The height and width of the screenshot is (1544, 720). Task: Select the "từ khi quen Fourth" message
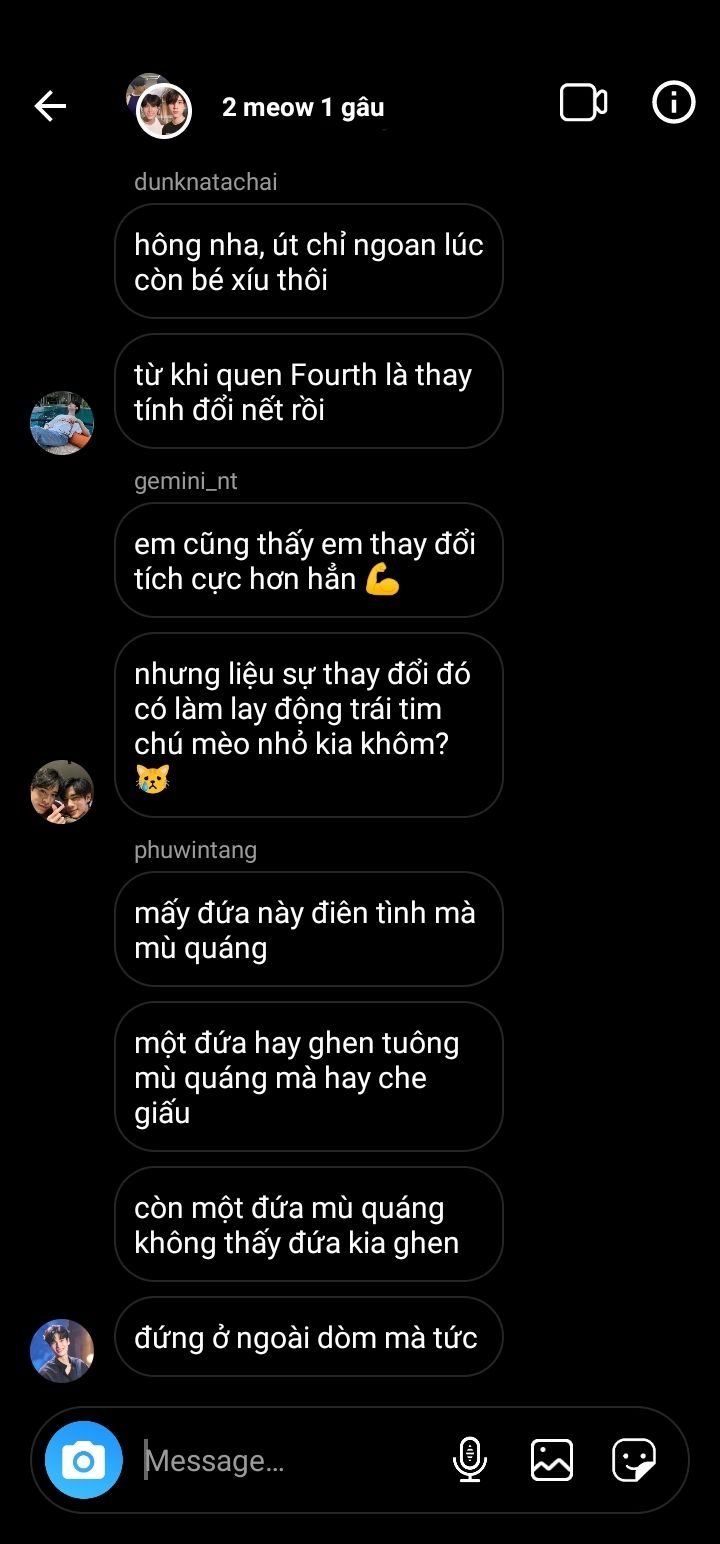coord(309,391)
